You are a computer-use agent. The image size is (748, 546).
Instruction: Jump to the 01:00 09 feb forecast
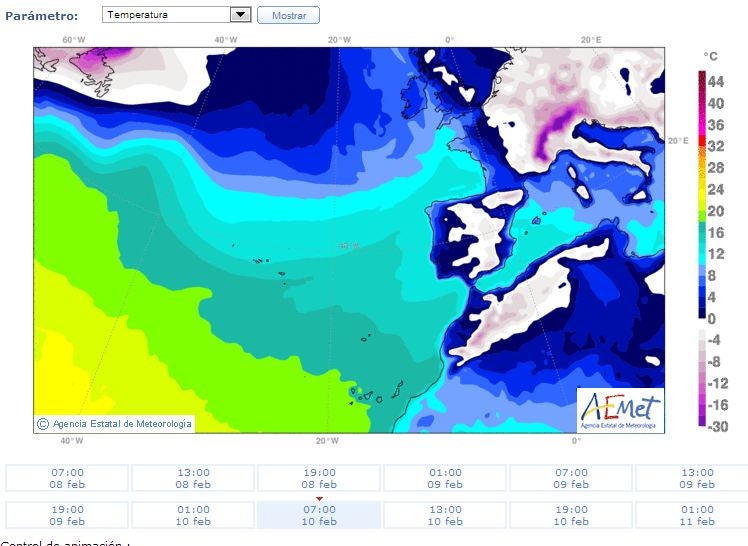445,478
